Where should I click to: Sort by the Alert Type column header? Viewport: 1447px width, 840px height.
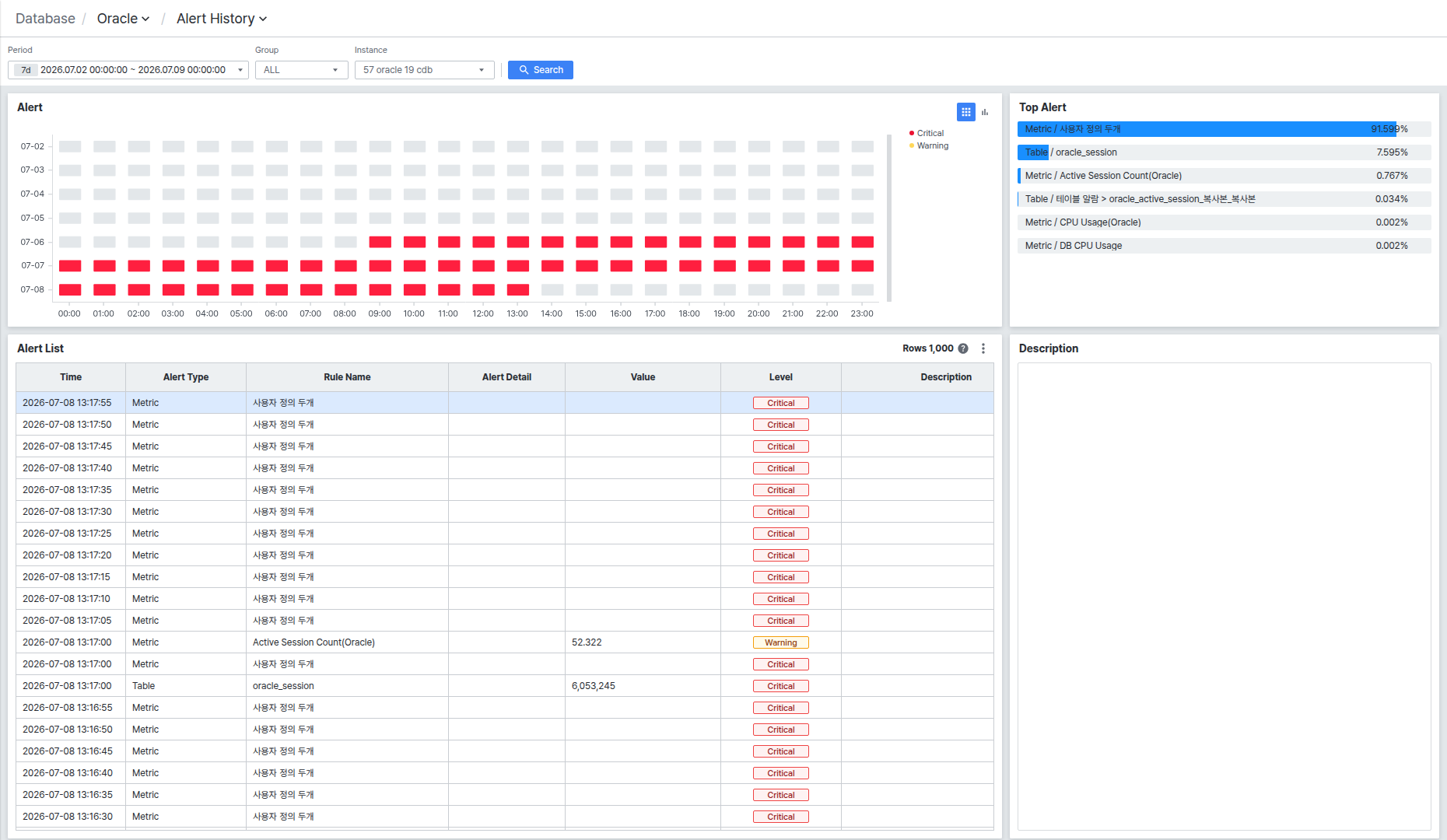(186, 377)
